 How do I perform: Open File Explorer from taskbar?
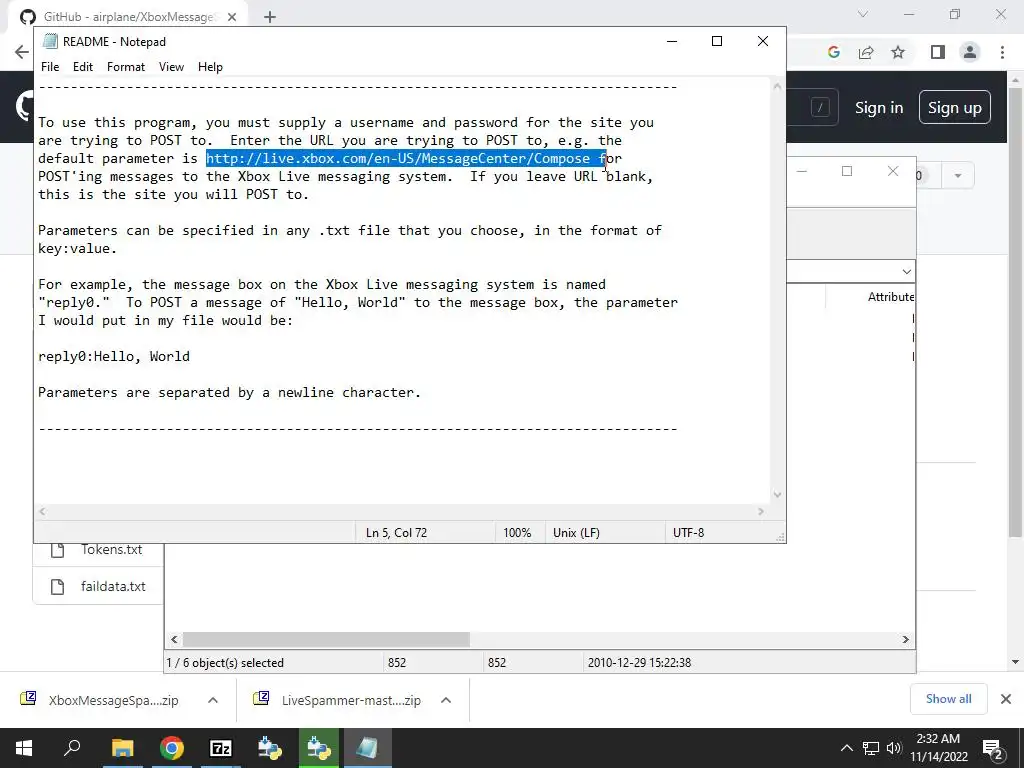122,748
